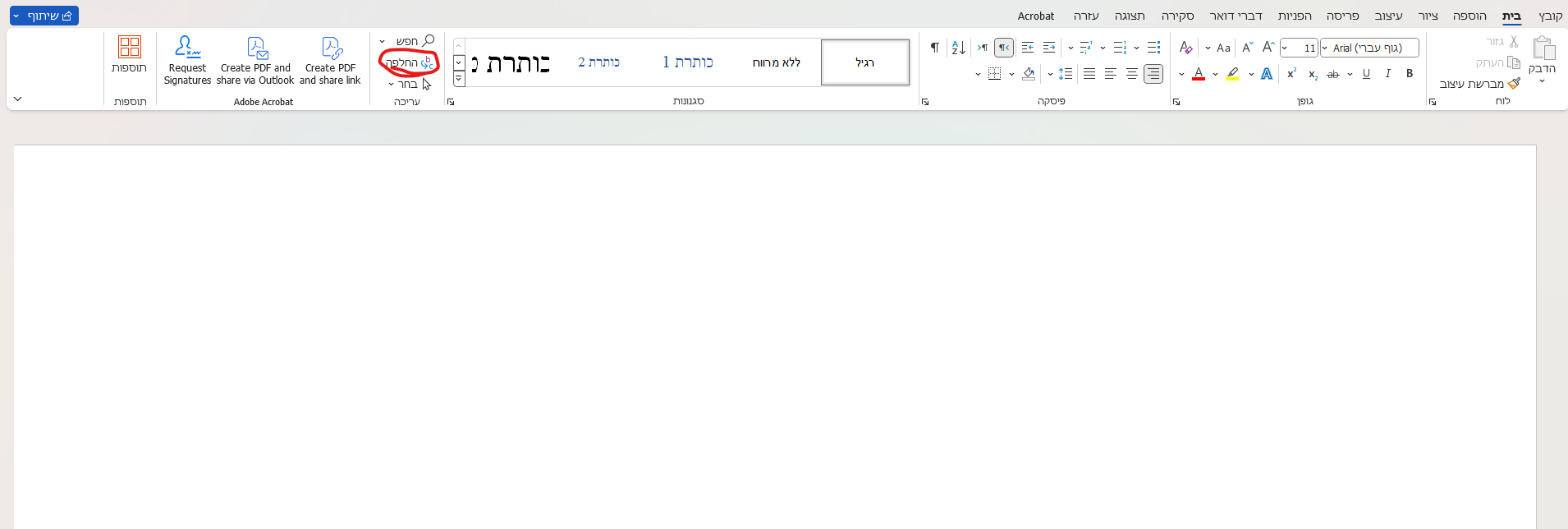Open the Add-ins (תוספות) button
This screenshot has height=529, width=1568.
[x=130, y=54]
